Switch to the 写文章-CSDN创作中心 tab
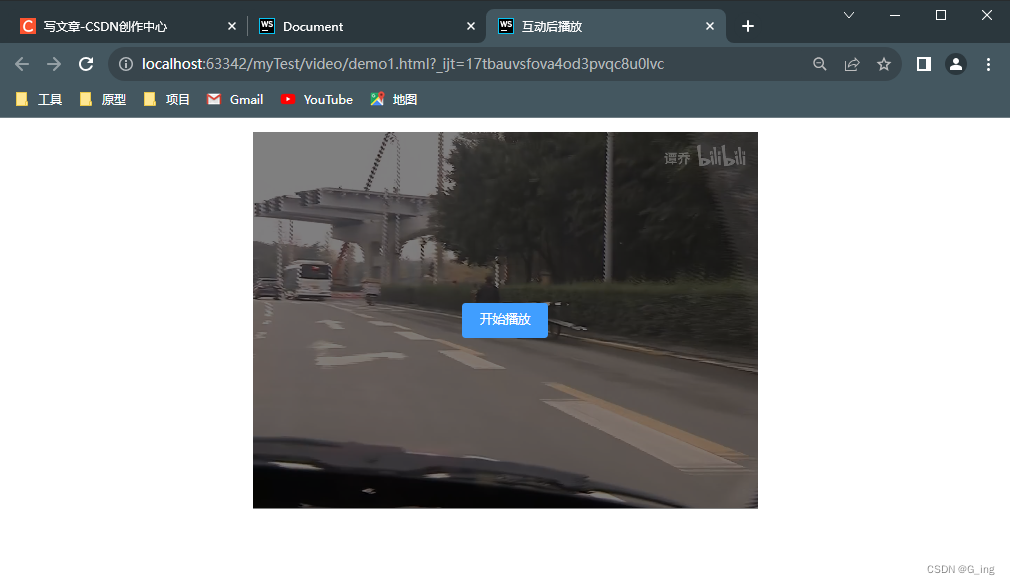Image resolution: width=1010 pixels, height=585 pixels. 120,26
